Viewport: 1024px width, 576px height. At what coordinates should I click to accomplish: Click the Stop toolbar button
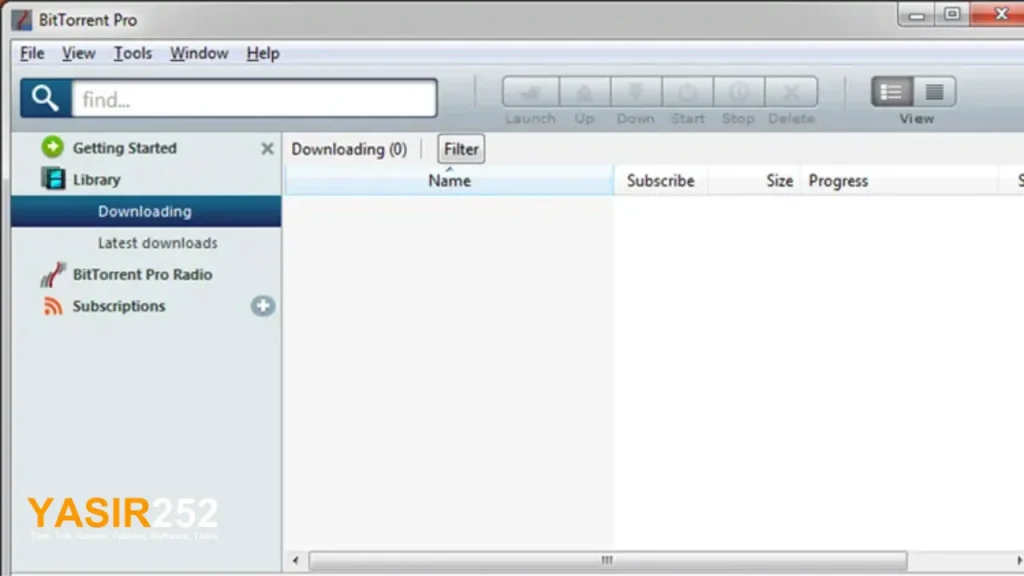coord(739,92)
